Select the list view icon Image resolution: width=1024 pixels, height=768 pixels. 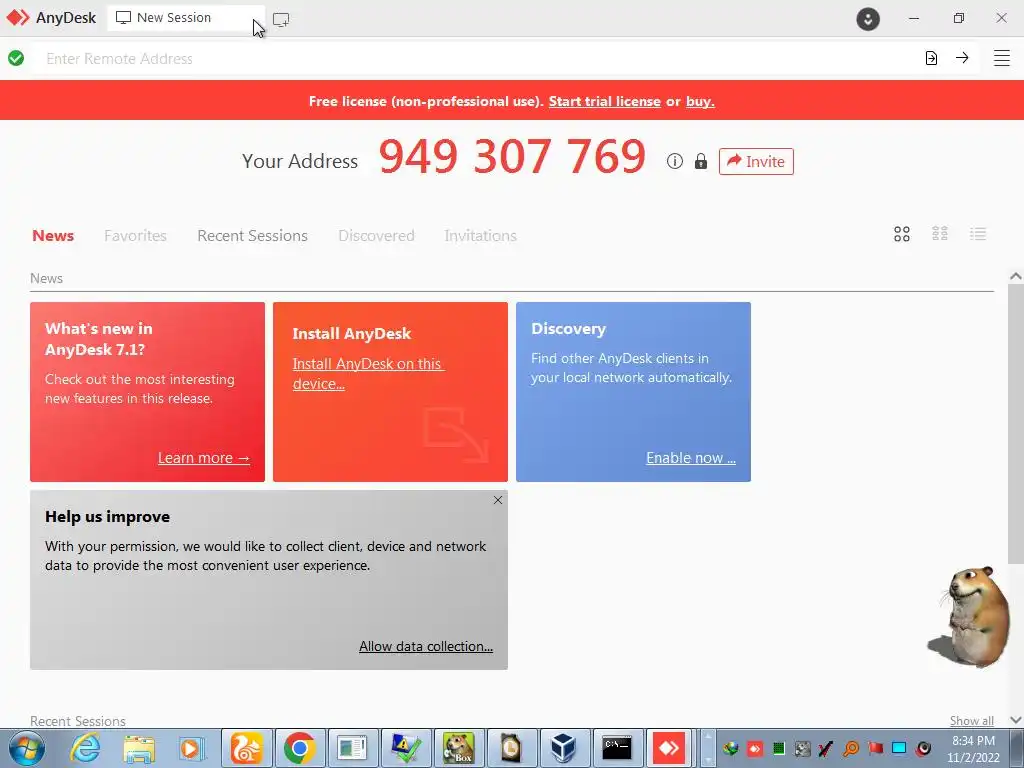tap(978, 234)
